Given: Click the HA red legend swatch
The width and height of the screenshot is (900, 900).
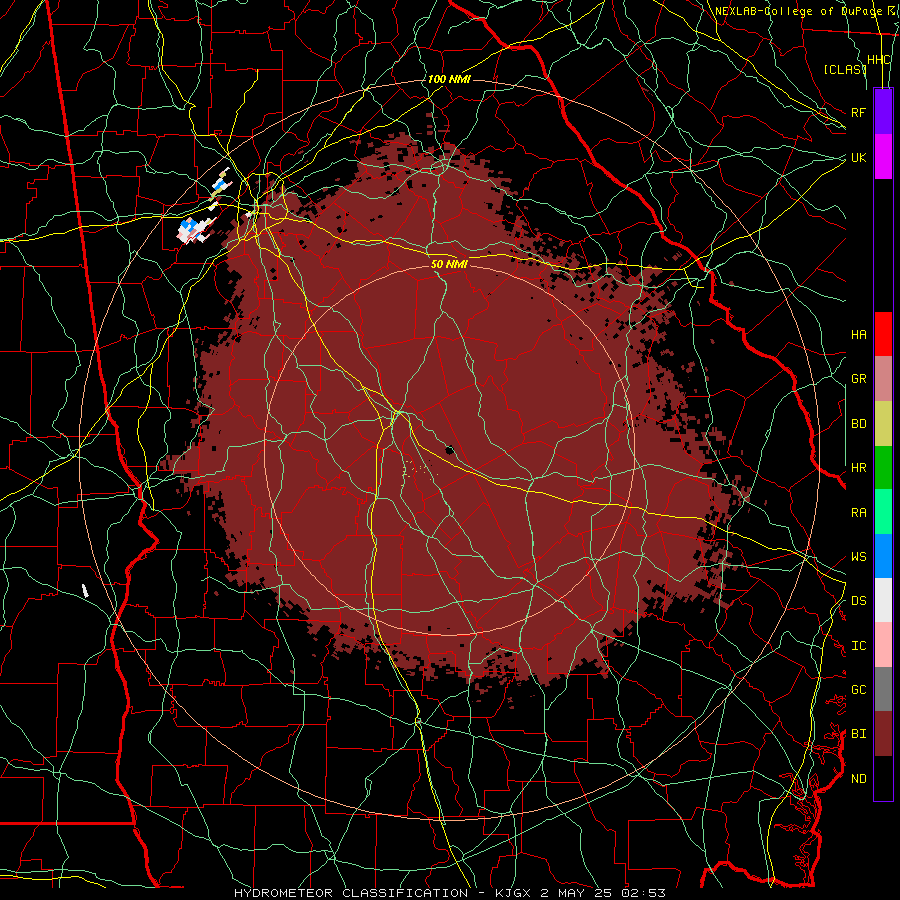Looking at the screenshot, I should tap(883, 334).
